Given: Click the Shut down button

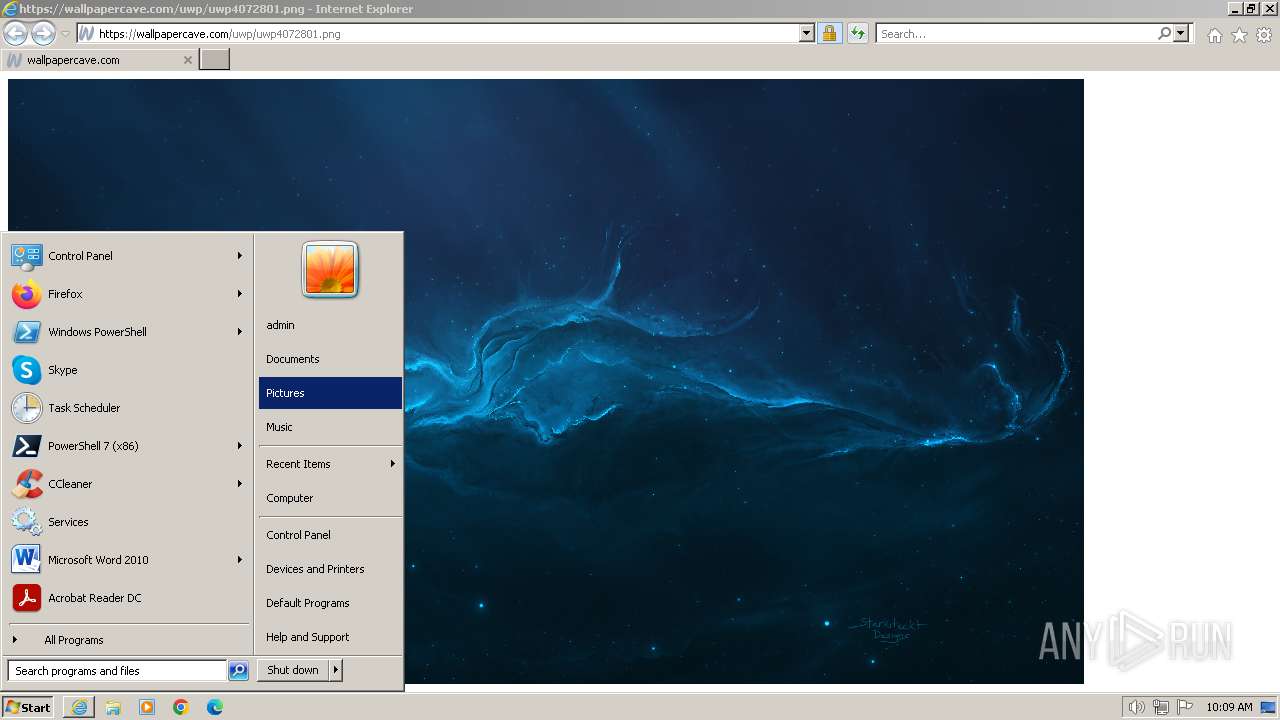Looking at the screenshot, I should (293, 670).
